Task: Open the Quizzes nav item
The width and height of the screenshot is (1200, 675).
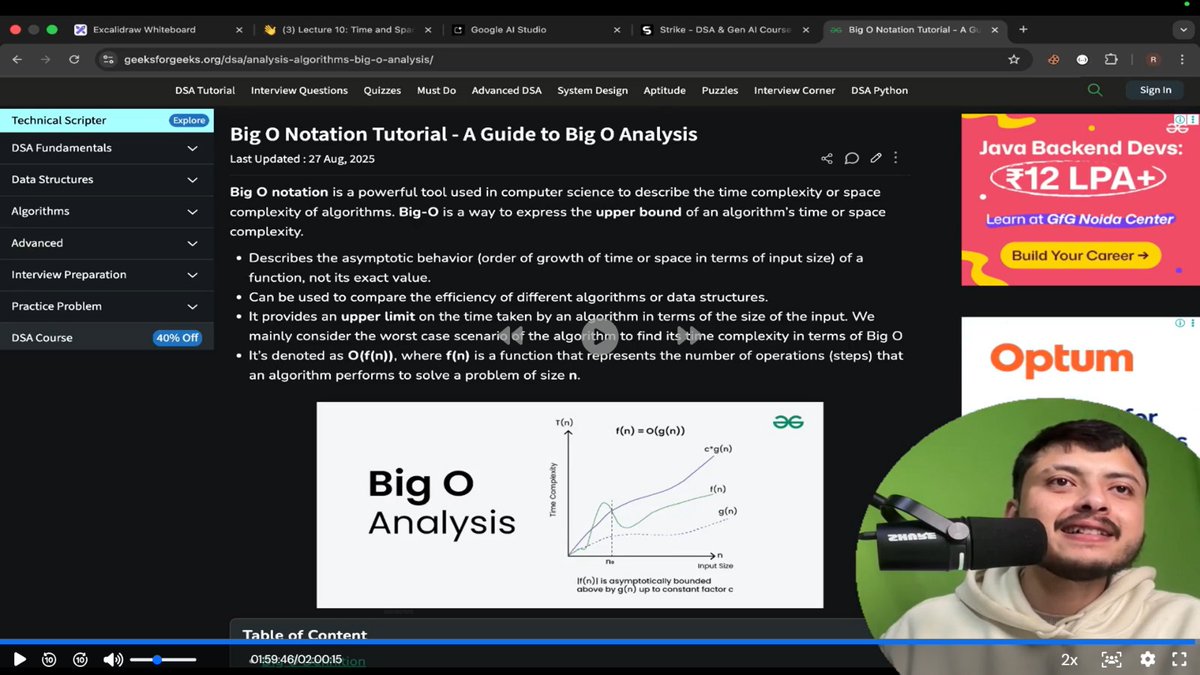Action: point(382,90)
